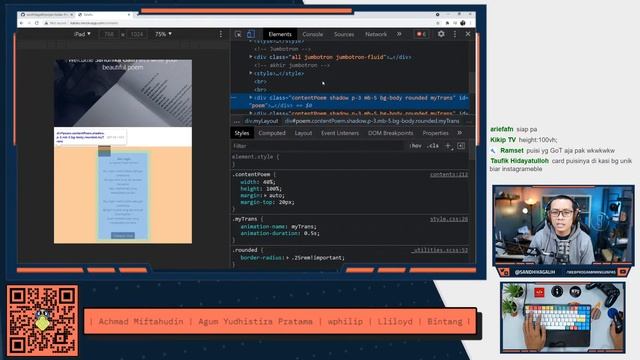Close the second browser tab
The height and width of the screenshot is (360, 640).
click(x=129, y=14)
